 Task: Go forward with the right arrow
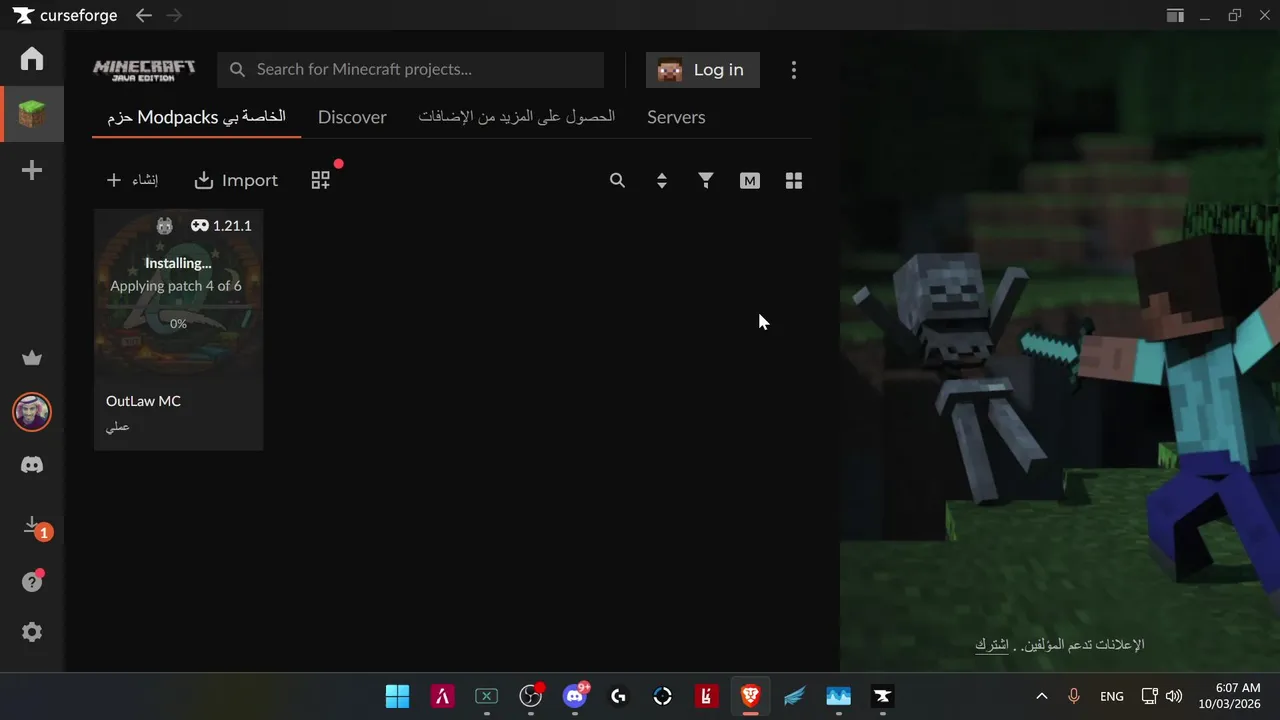pyautogui.click(x=174, y=15)
